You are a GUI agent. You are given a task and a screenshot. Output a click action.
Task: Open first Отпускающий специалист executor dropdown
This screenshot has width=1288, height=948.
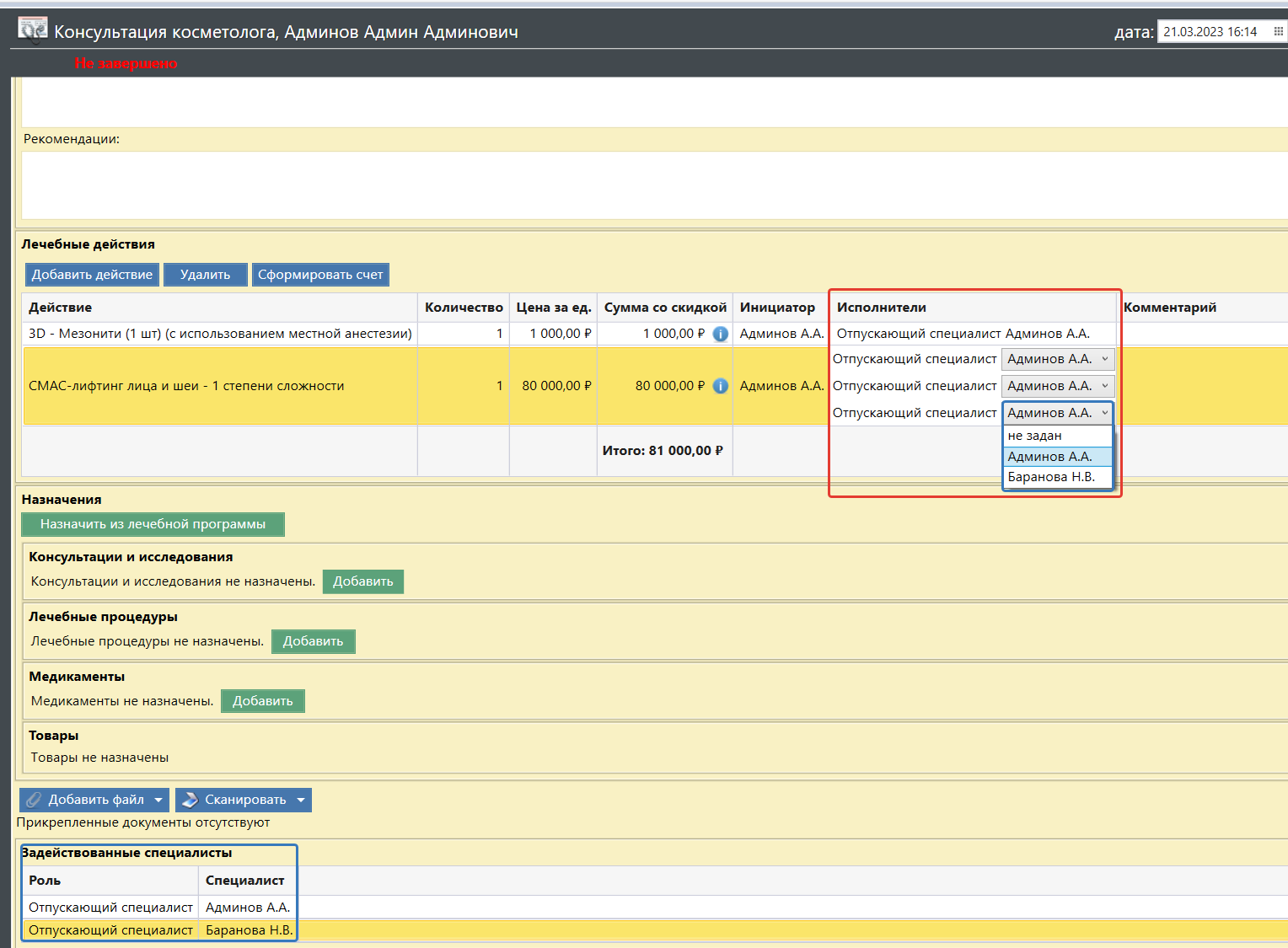click(1058, 359)
